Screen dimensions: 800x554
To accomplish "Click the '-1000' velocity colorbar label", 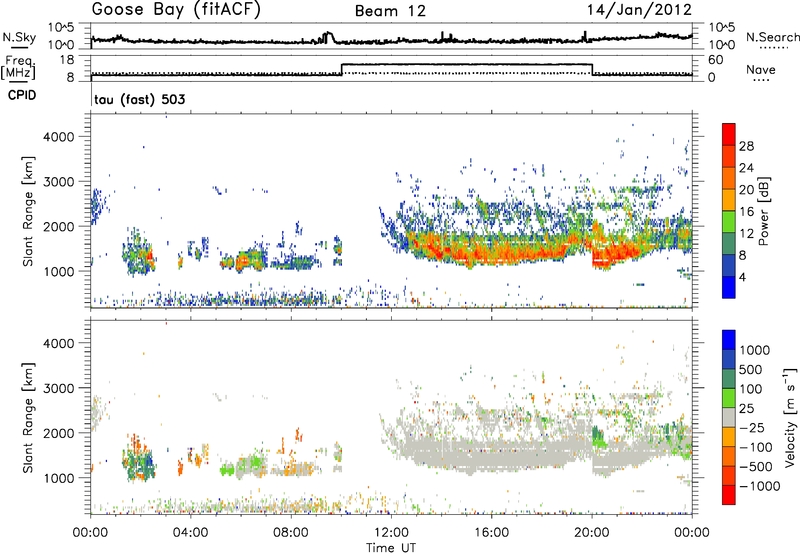I will point(759,486).
